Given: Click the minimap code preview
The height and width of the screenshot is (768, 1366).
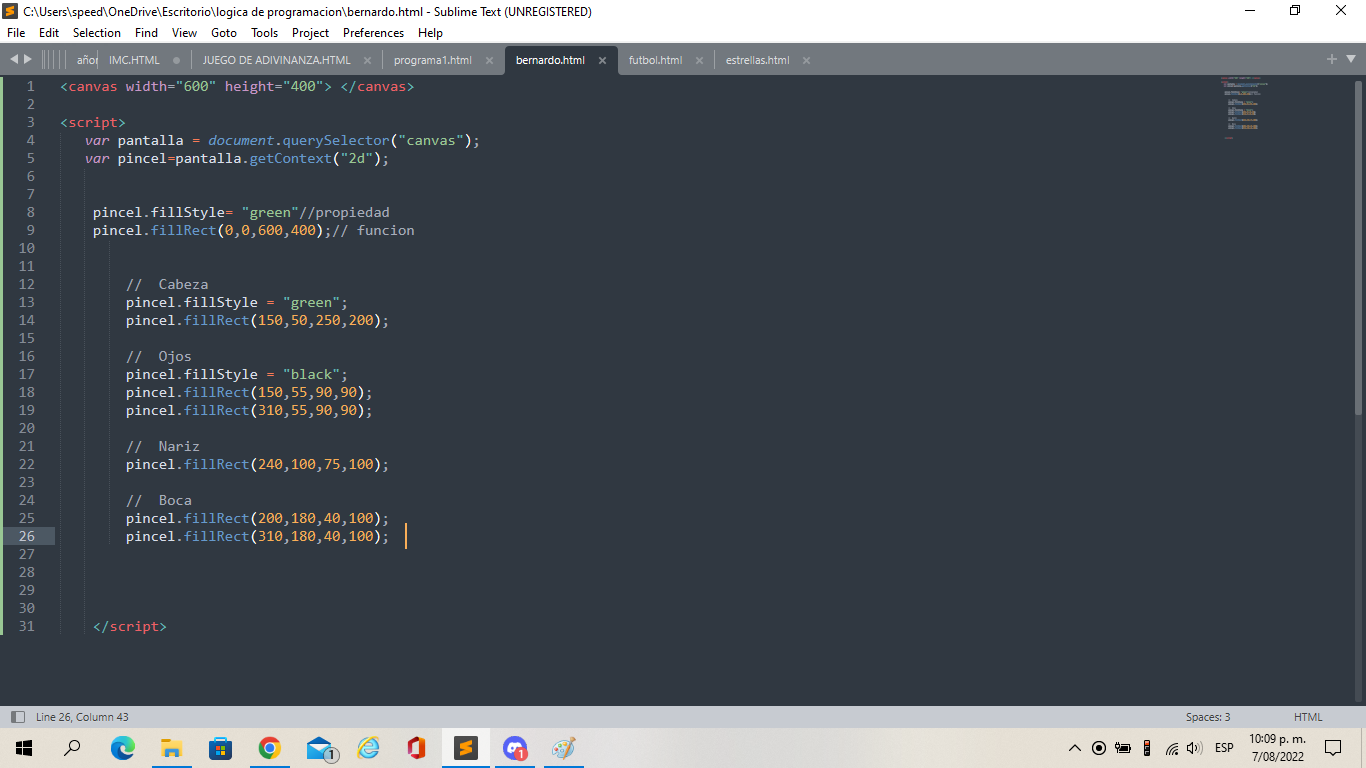Looking at the screenshot, I should (1244, 106).
